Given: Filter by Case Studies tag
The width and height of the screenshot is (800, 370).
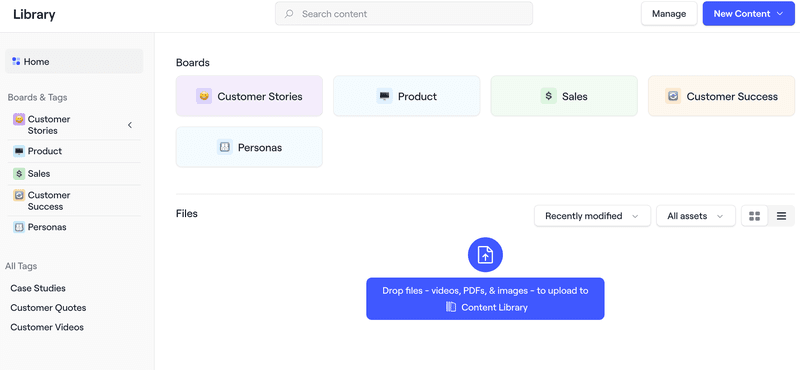Looking at the screenshot, I should point(38,288).
